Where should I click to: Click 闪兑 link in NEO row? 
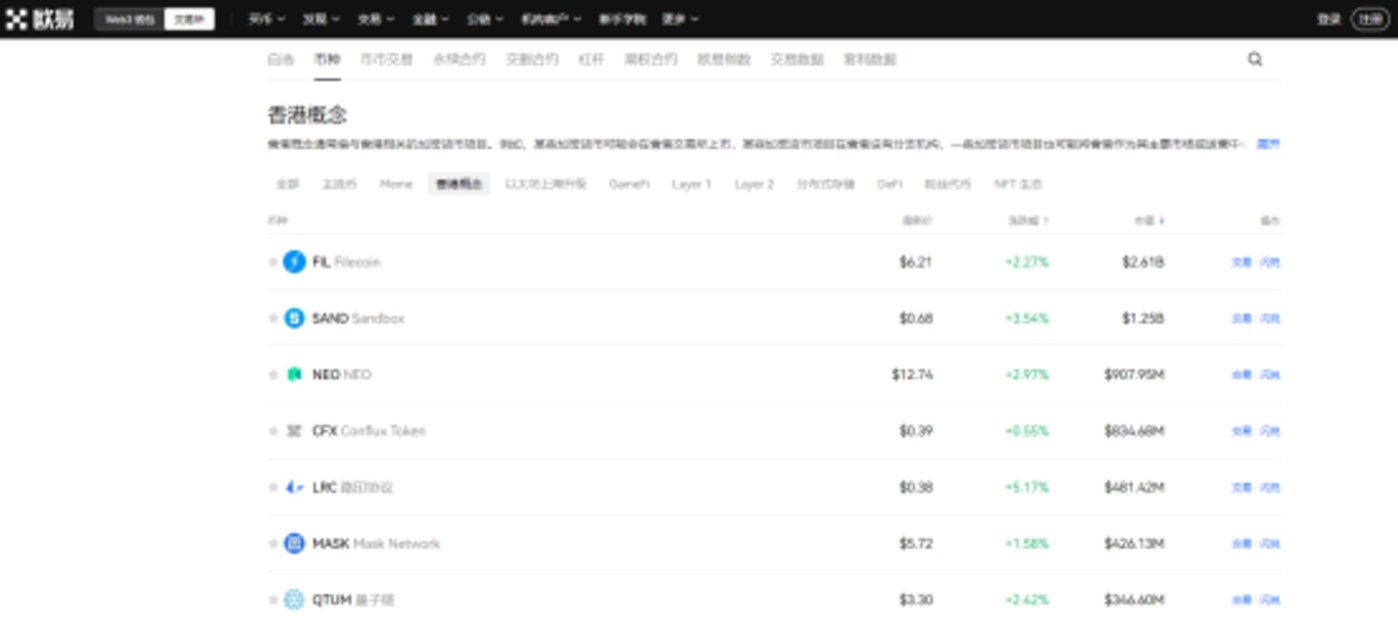coord(1270,375)
